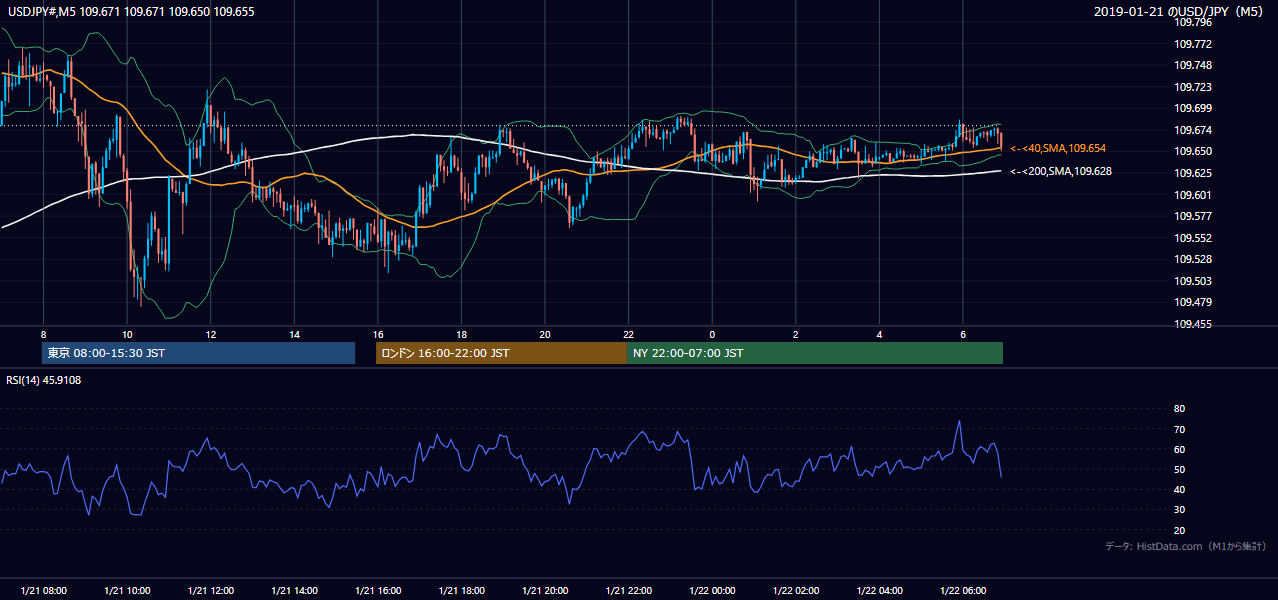Click the RSI scale value 70
Viewport: 1278px width, 600px height.
pyautogui.click(x=1180, y=429)
